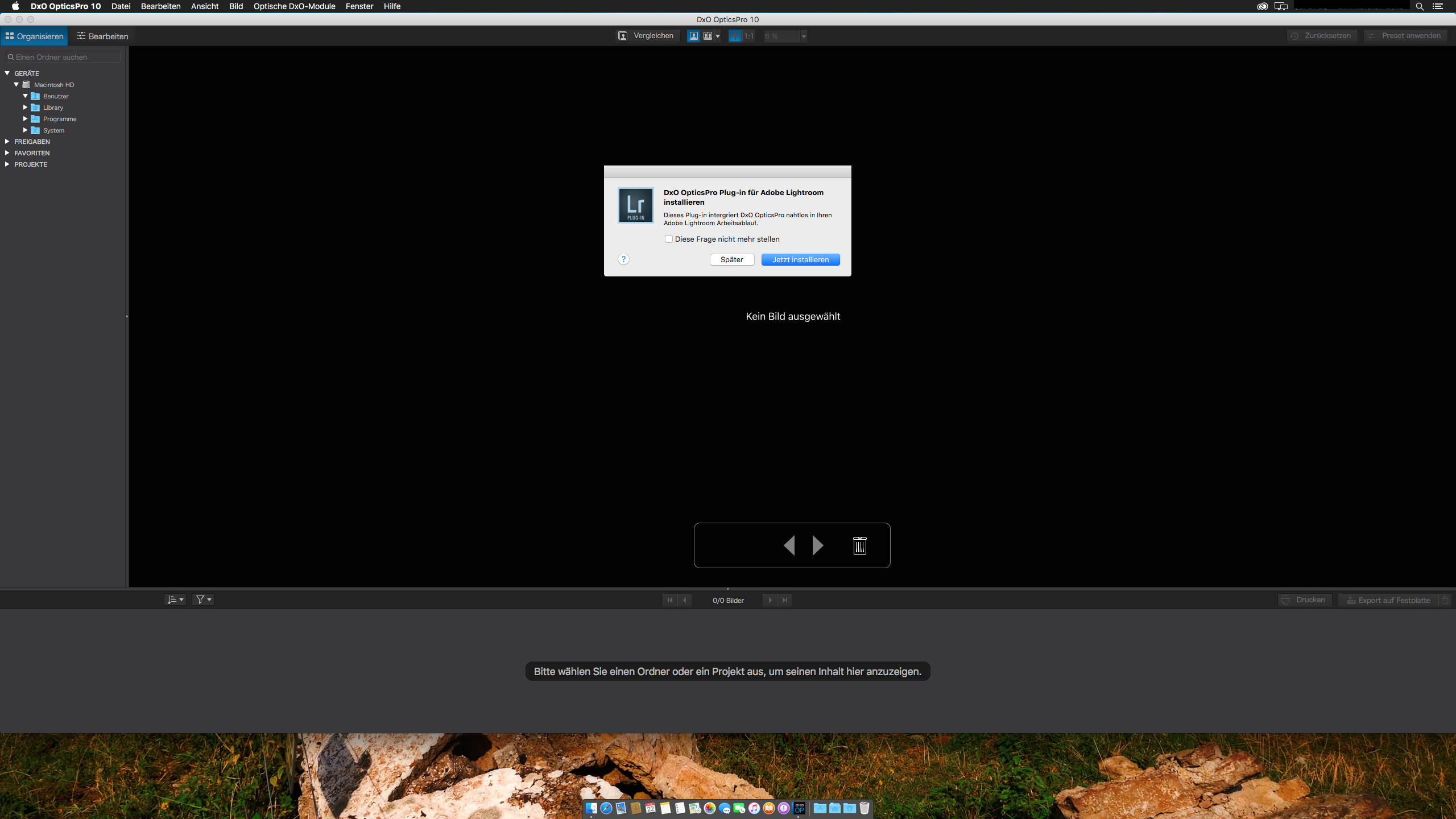This screenshot has width=1456, height=819.
Task: Click the Preset anwenden button
Action: click(1405, 36)
